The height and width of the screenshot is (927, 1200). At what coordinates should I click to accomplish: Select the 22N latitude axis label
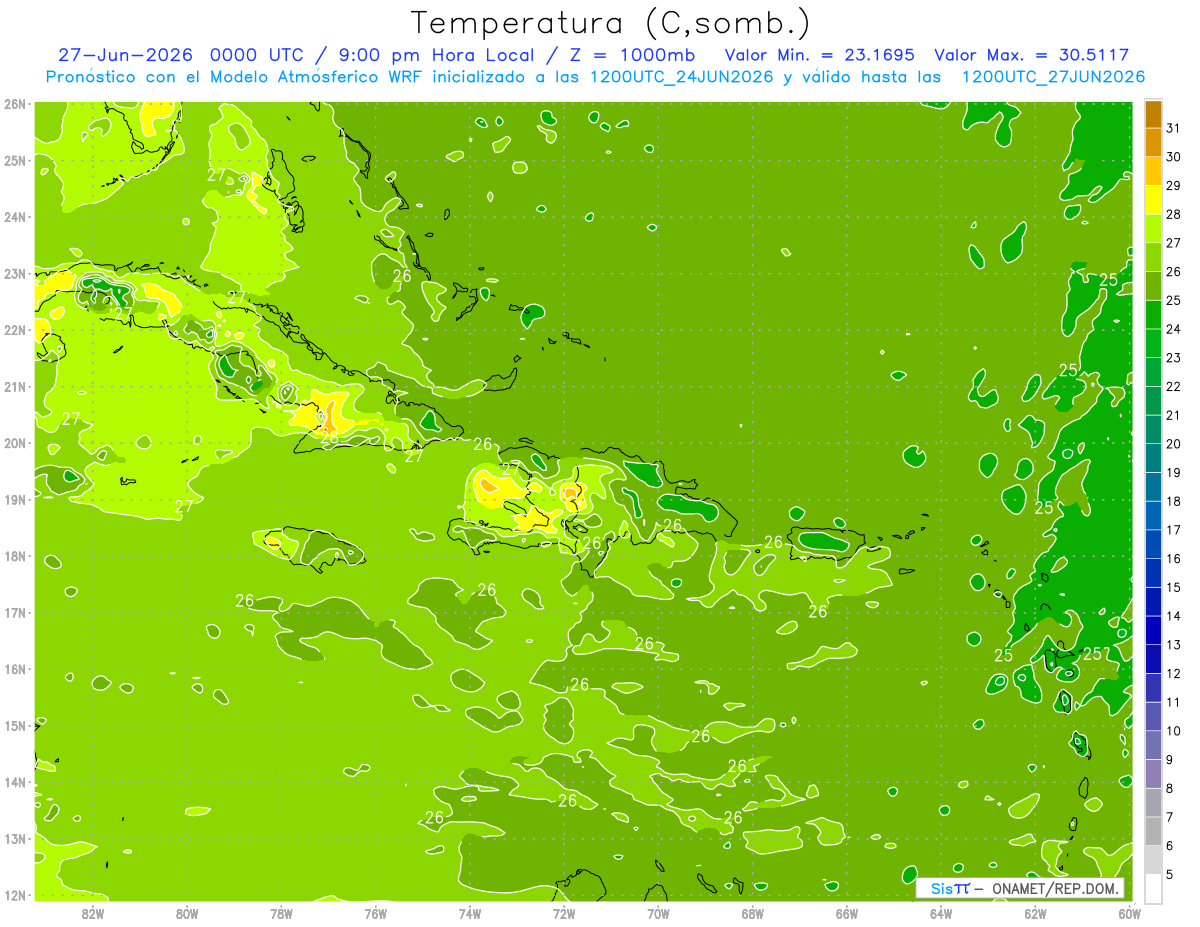tap(15, 330)
